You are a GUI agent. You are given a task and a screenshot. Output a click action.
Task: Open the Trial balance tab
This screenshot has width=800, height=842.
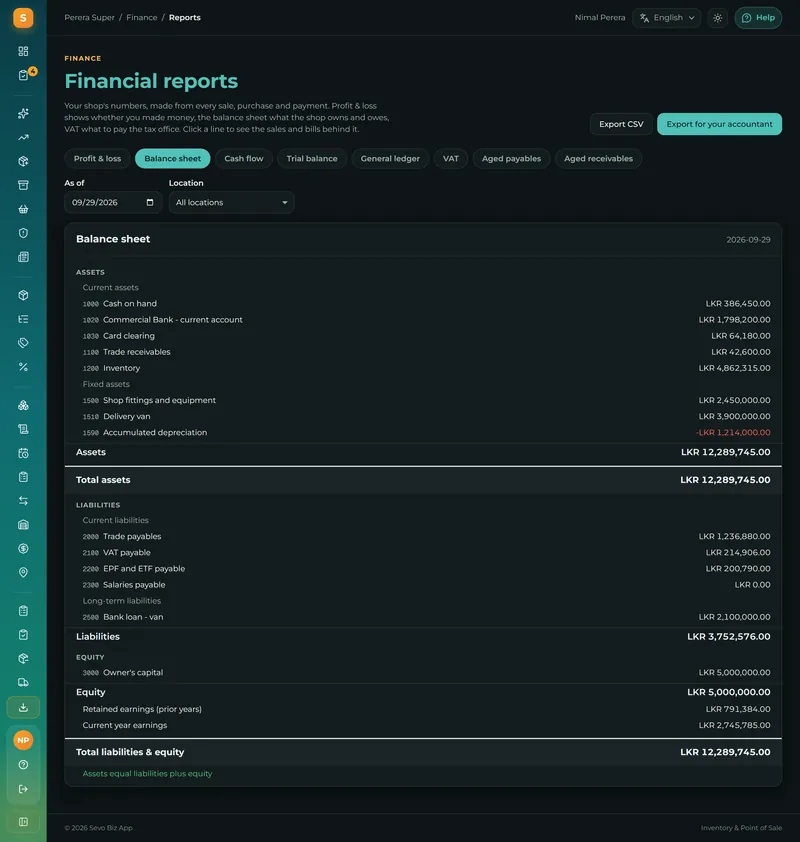(312, 158)
